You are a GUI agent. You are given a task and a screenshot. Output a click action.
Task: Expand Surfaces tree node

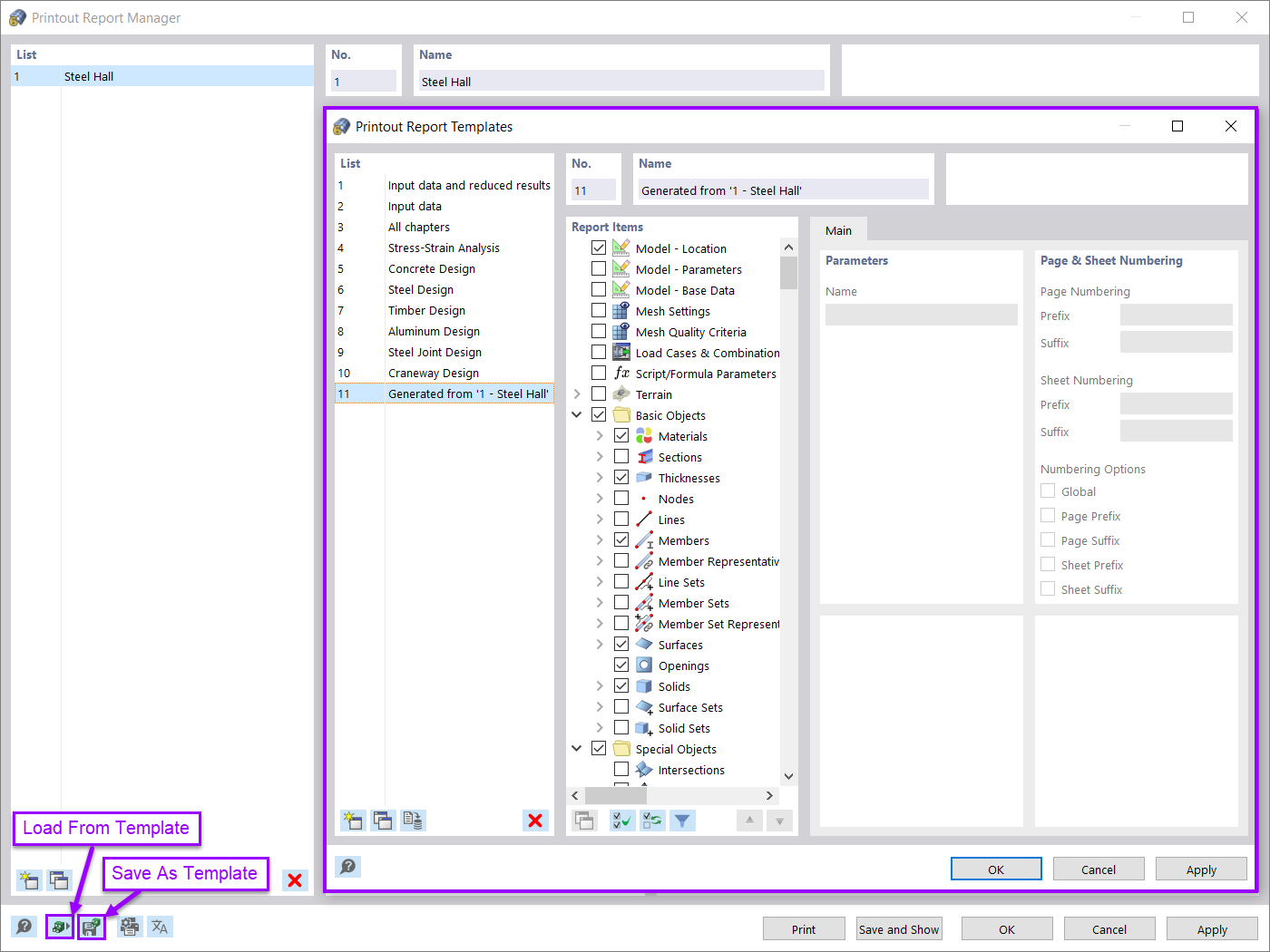pos(600,645)
